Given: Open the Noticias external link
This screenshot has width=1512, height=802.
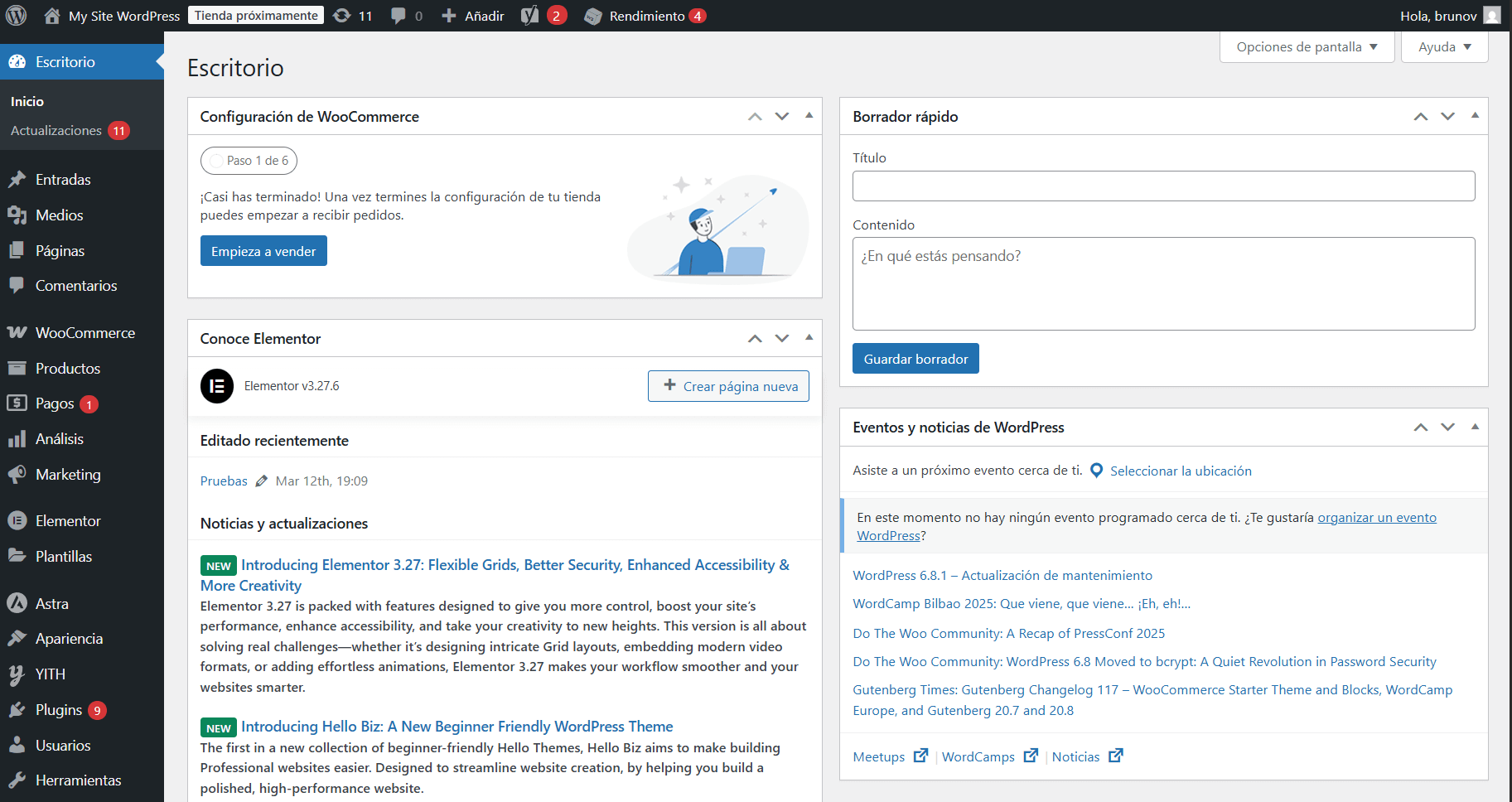Looking at the screenshot, I should [x=1087, y=756].
